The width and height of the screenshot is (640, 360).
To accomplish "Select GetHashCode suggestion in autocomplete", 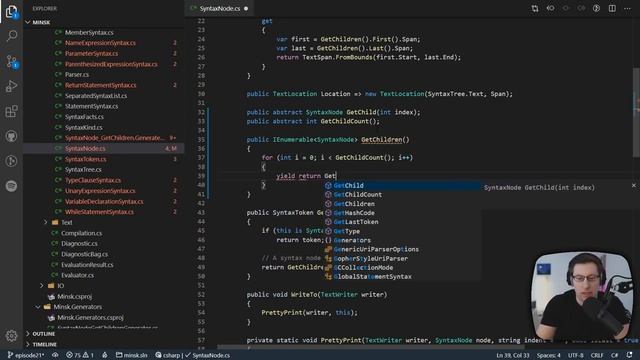I will [402, 213].
